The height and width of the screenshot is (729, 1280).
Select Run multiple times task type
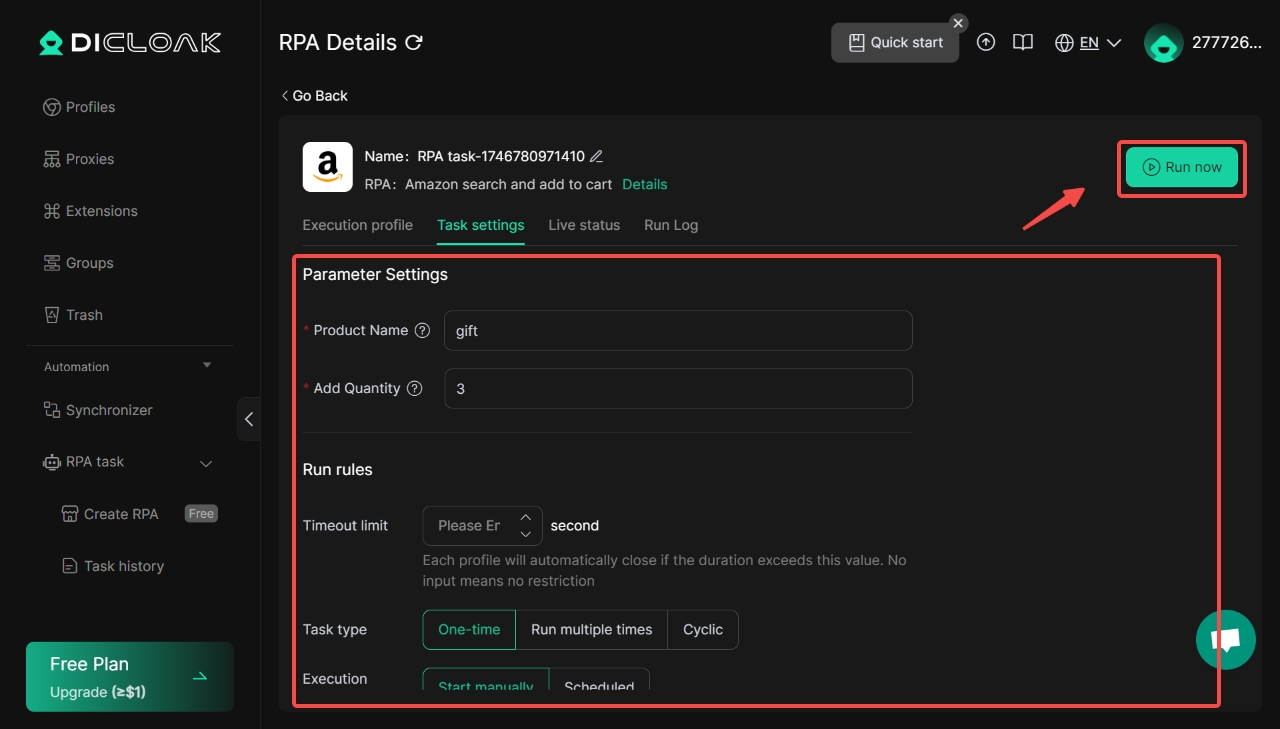coord(591,630)
